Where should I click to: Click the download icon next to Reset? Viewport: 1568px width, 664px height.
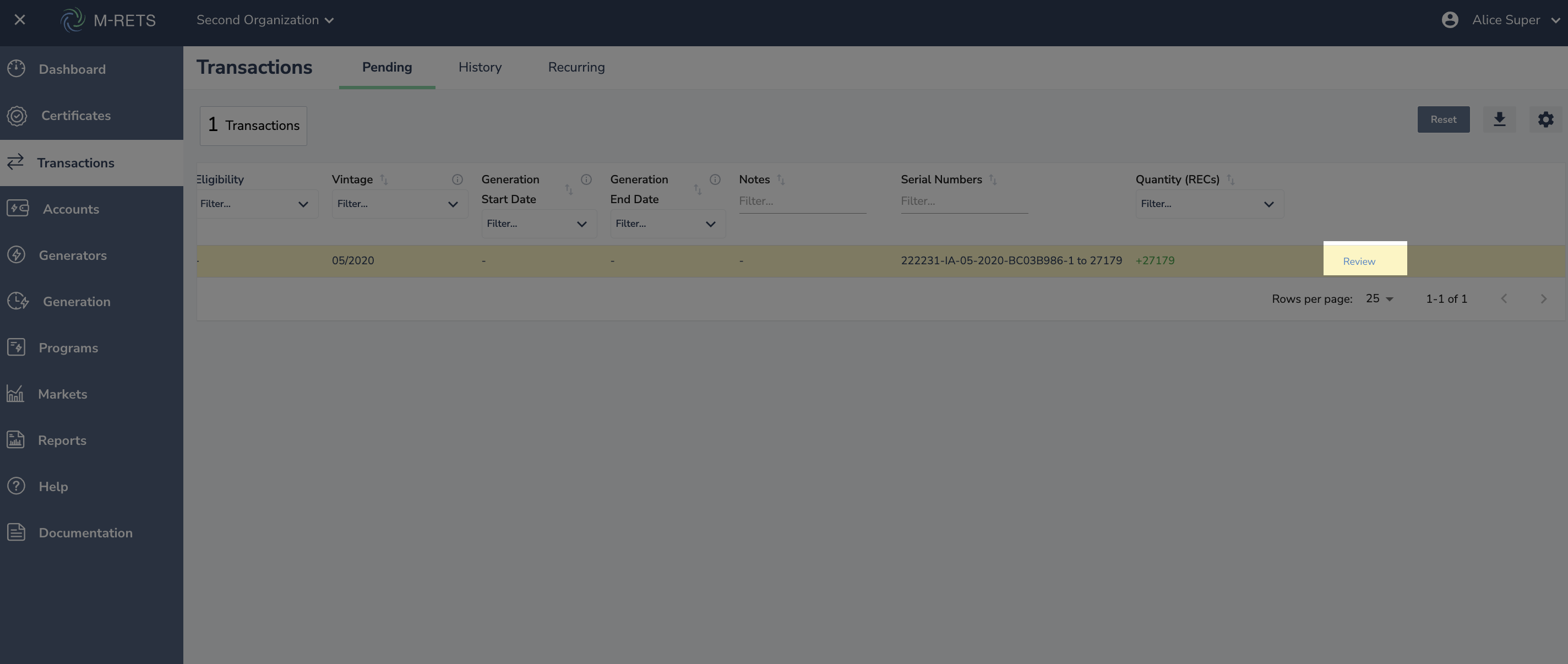pyautogui.click(x=1499, y=119)
